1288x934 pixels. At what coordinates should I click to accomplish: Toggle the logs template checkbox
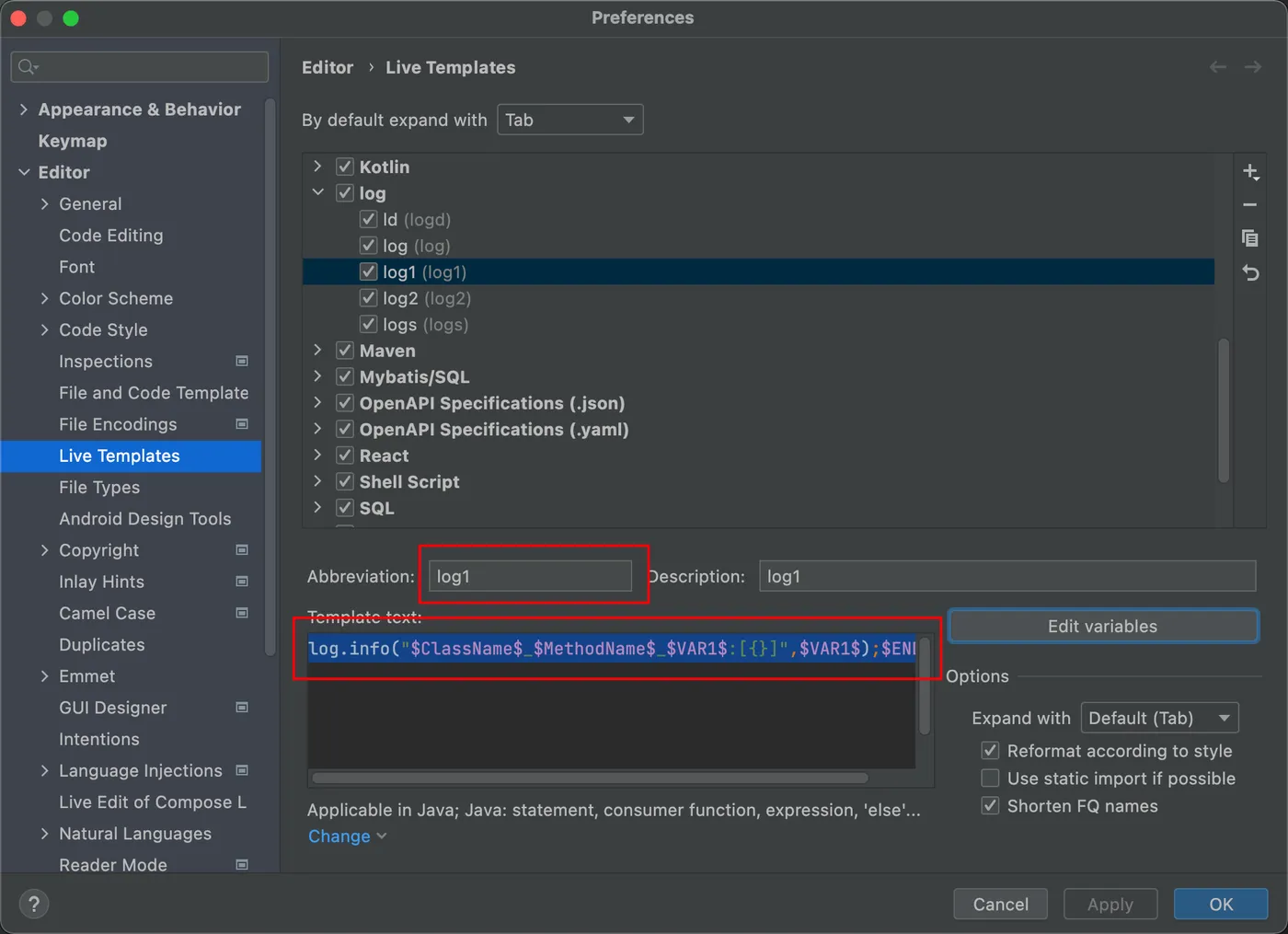(x=369, y=324)
